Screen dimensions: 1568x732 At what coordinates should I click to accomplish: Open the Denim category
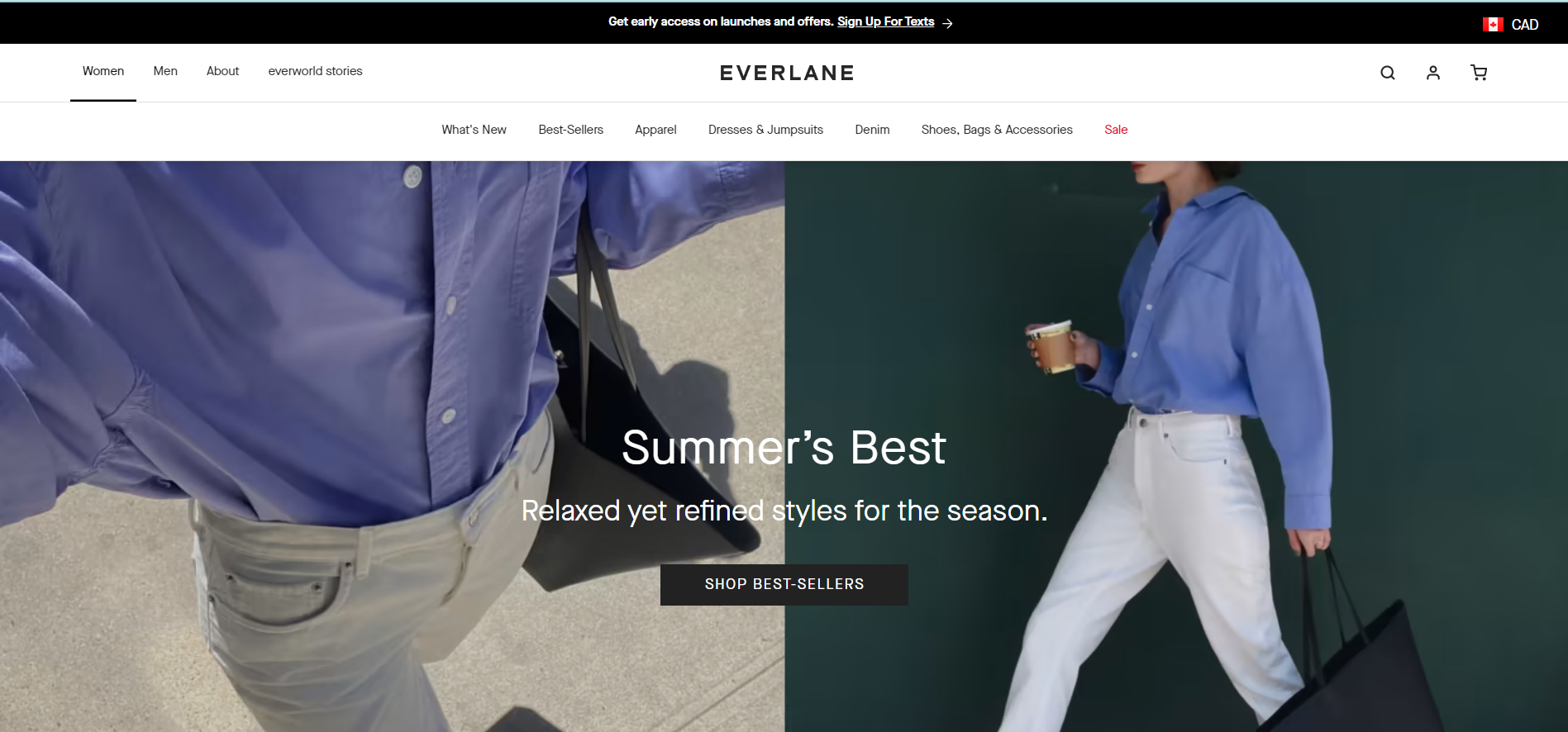tap(872, 130)
